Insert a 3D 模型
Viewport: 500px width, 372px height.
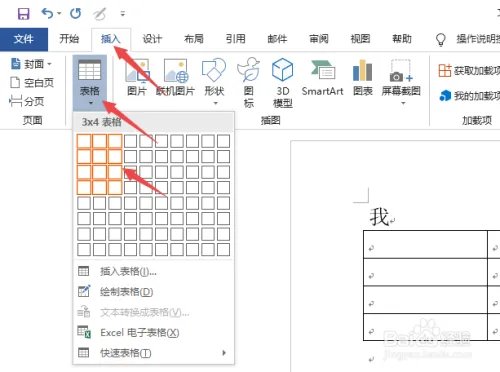coord(283,82)
